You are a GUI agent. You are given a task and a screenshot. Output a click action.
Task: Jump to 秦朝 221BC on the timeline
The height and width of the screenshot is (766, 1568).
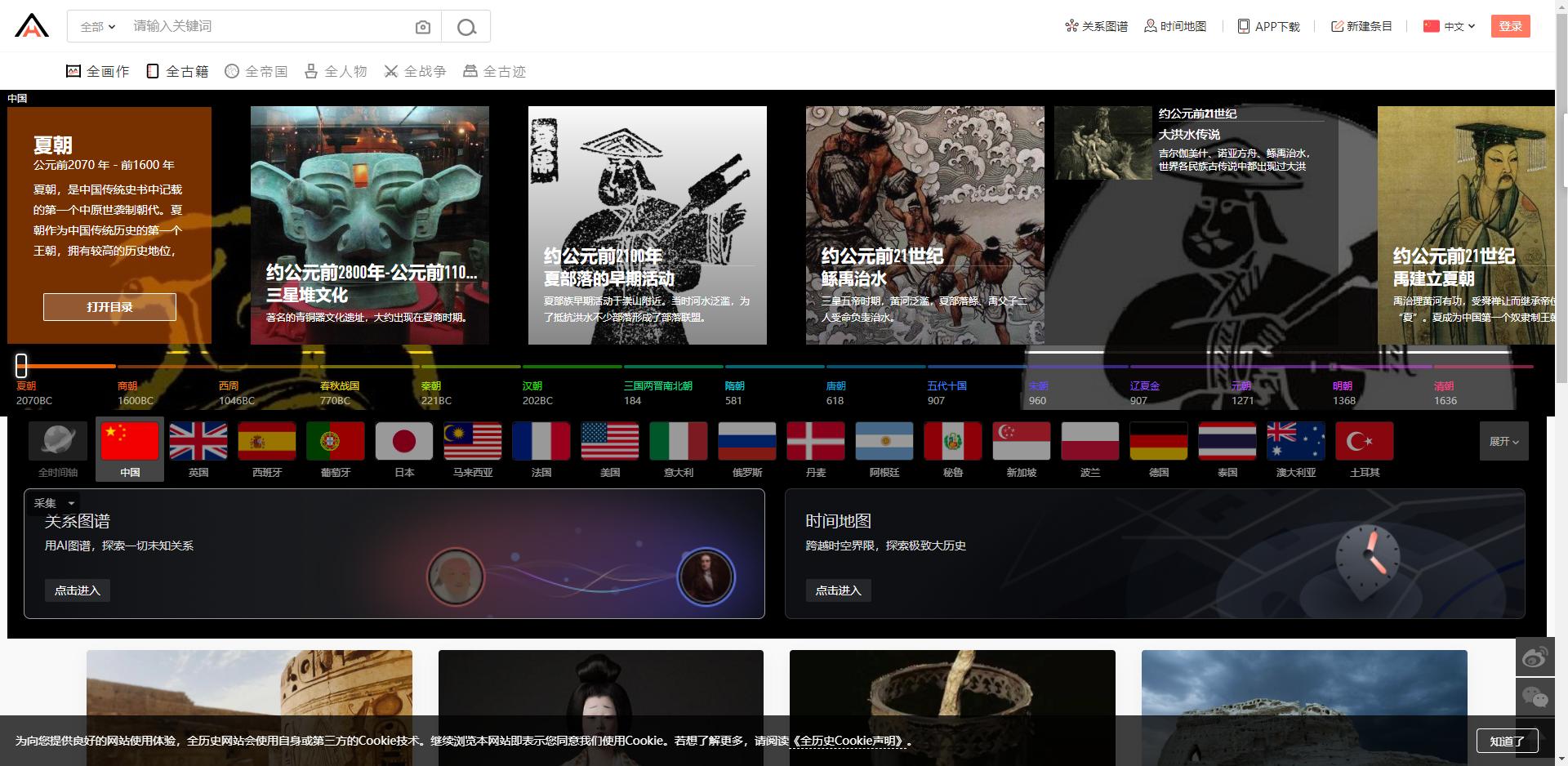436,393
